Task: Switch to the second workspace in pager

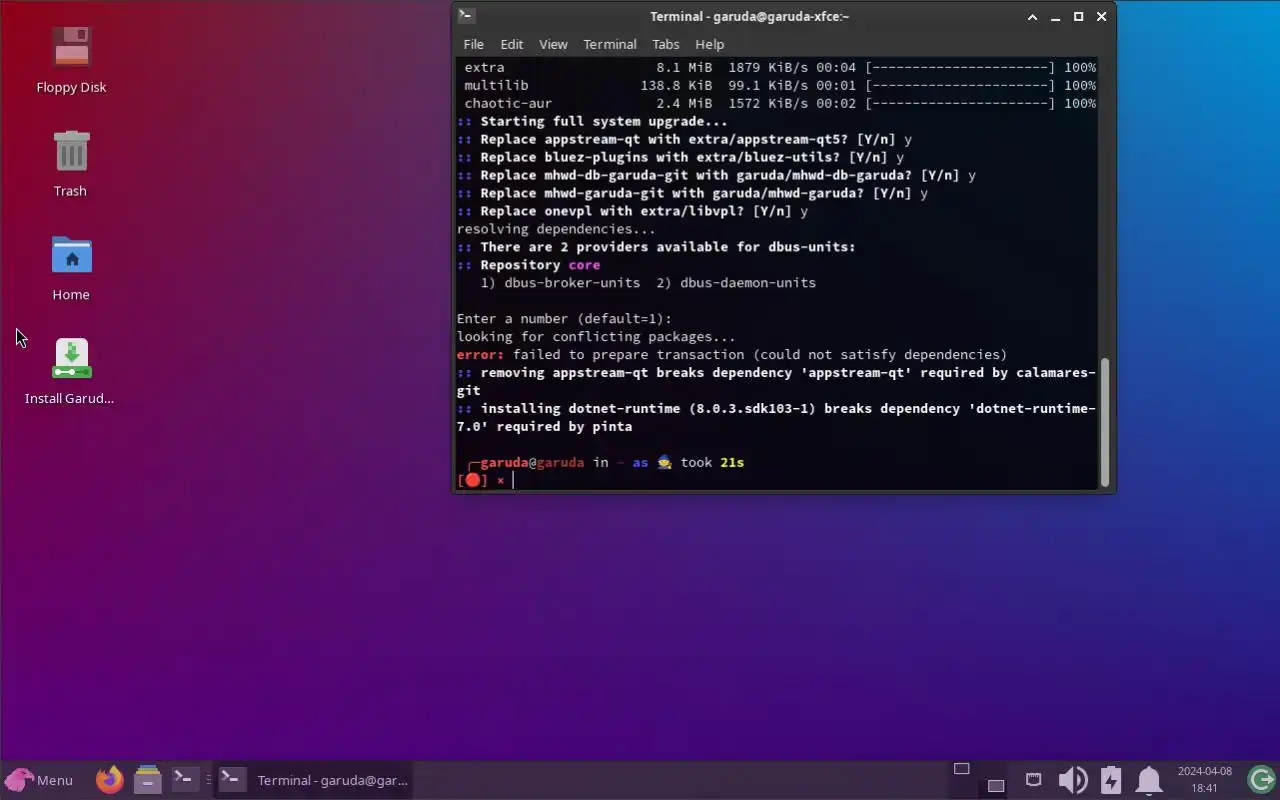Action: 995,785
